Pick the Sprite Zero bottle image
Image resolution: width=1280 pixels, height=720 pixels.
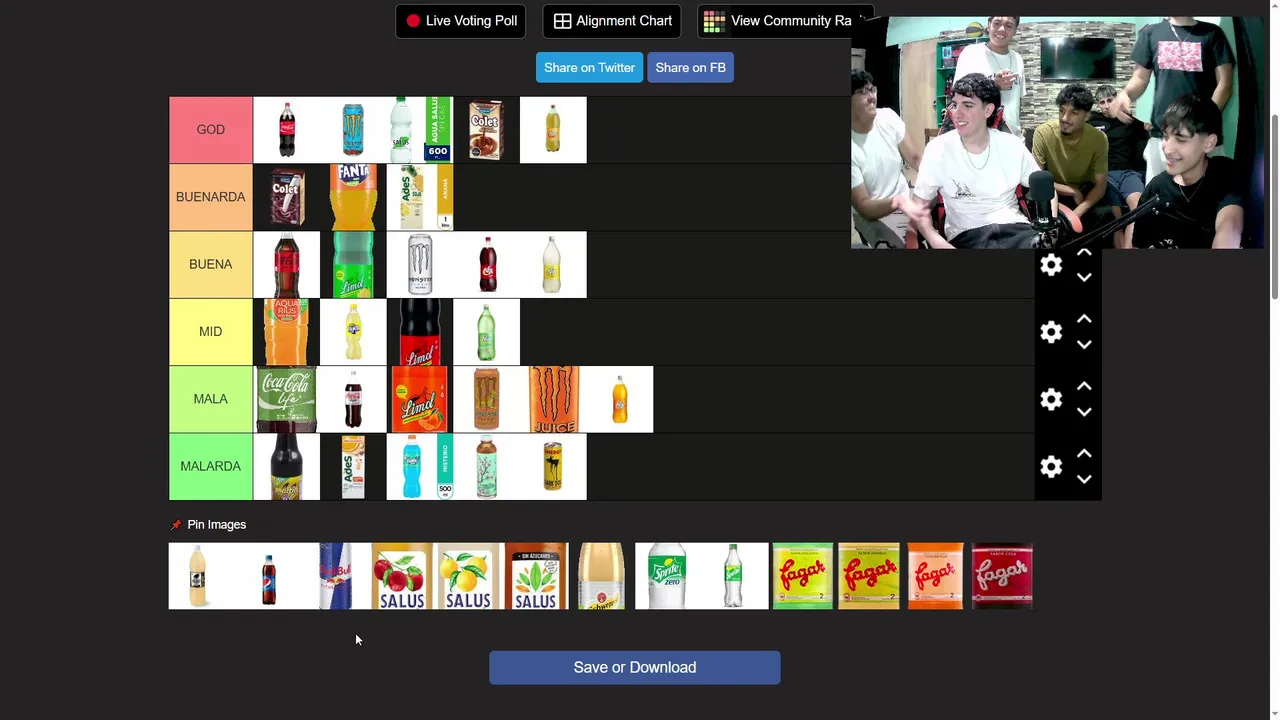[667, 576]
